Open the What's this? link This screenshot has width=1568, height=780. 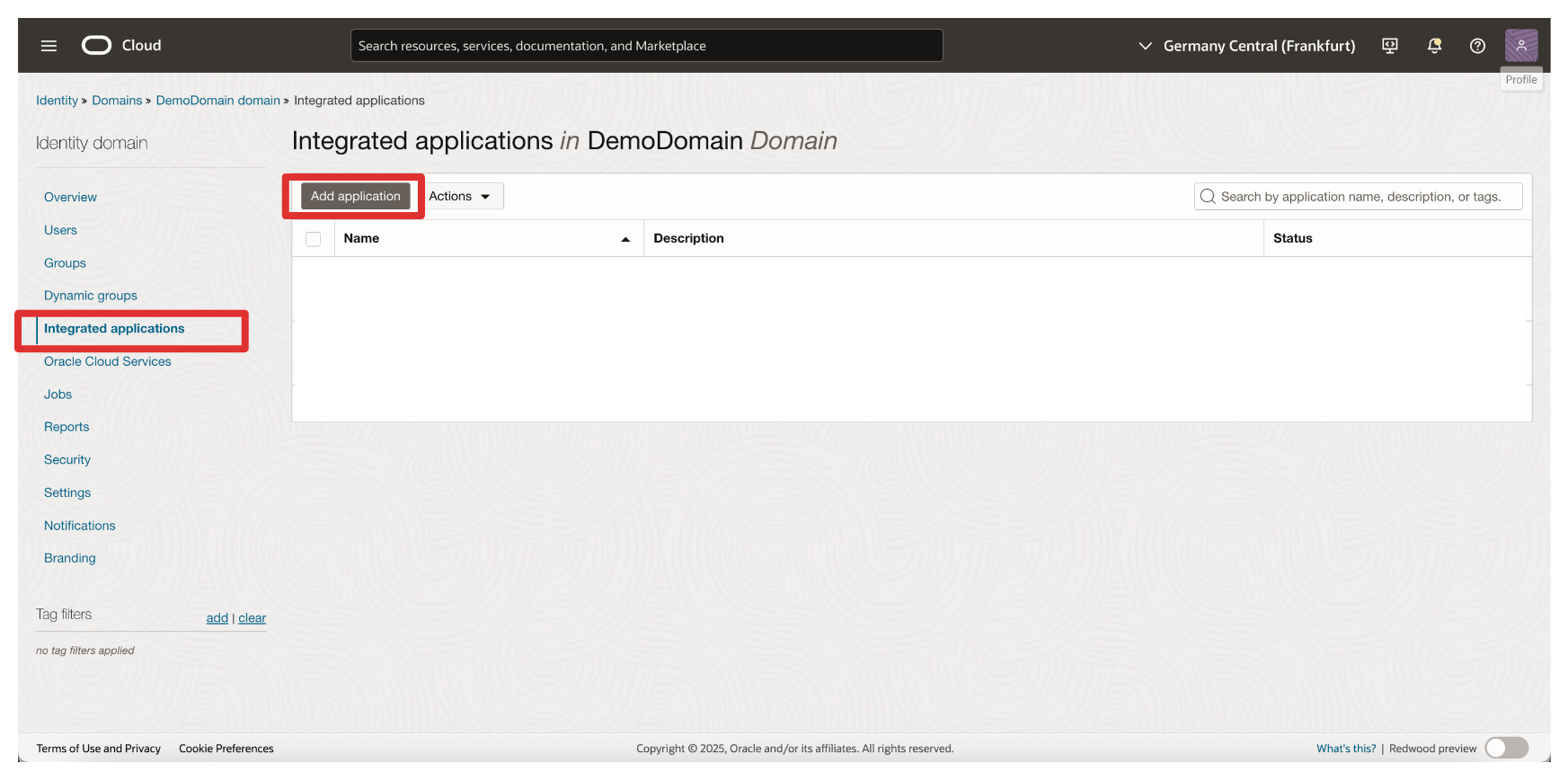1345,749
